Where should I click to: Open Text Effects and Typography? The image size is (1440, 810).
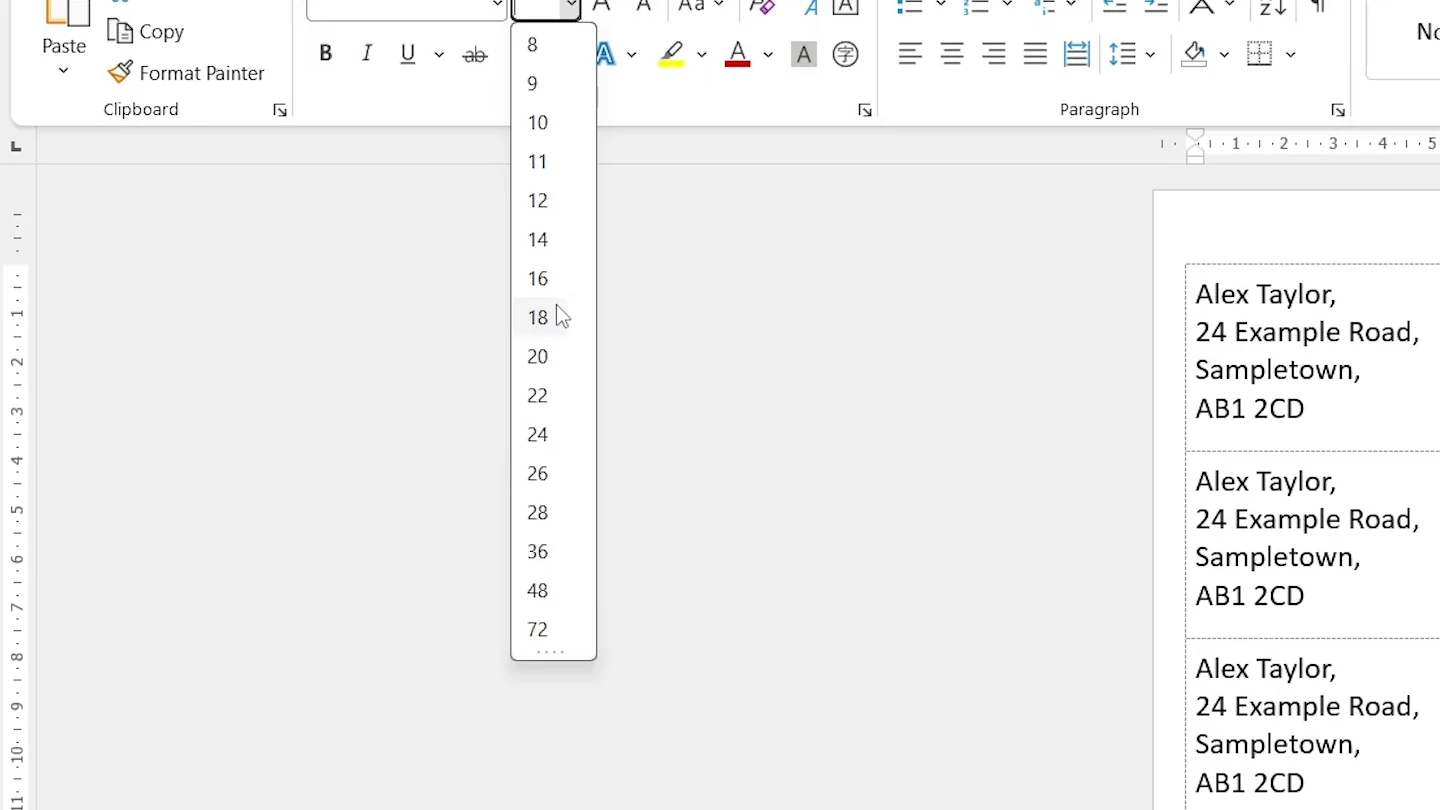click(x=606, y=54)
